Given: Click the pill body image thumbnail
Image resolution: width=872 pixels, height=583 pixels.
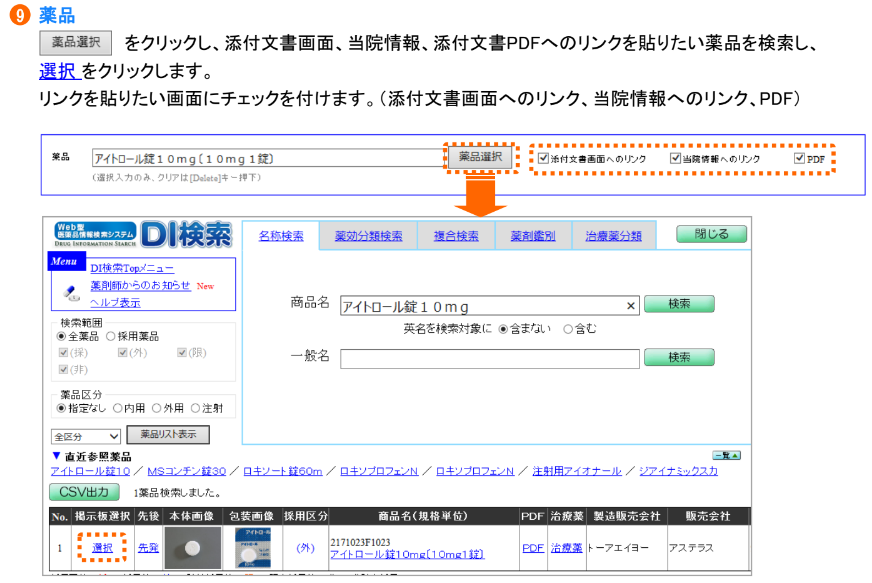Looking at the screenshot, I should coord(192,548).
